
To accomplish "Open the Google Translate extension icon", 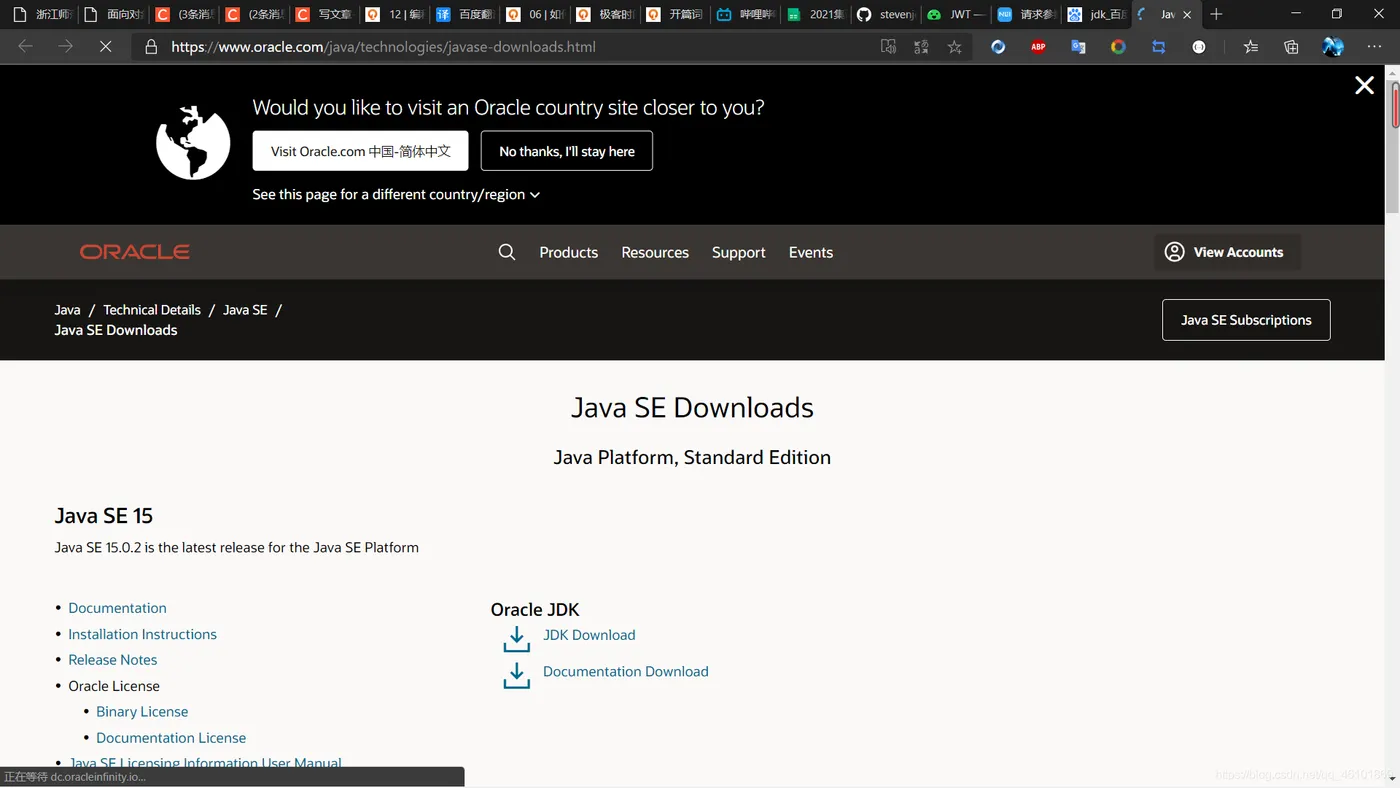I will click(x=1078, y=47).
